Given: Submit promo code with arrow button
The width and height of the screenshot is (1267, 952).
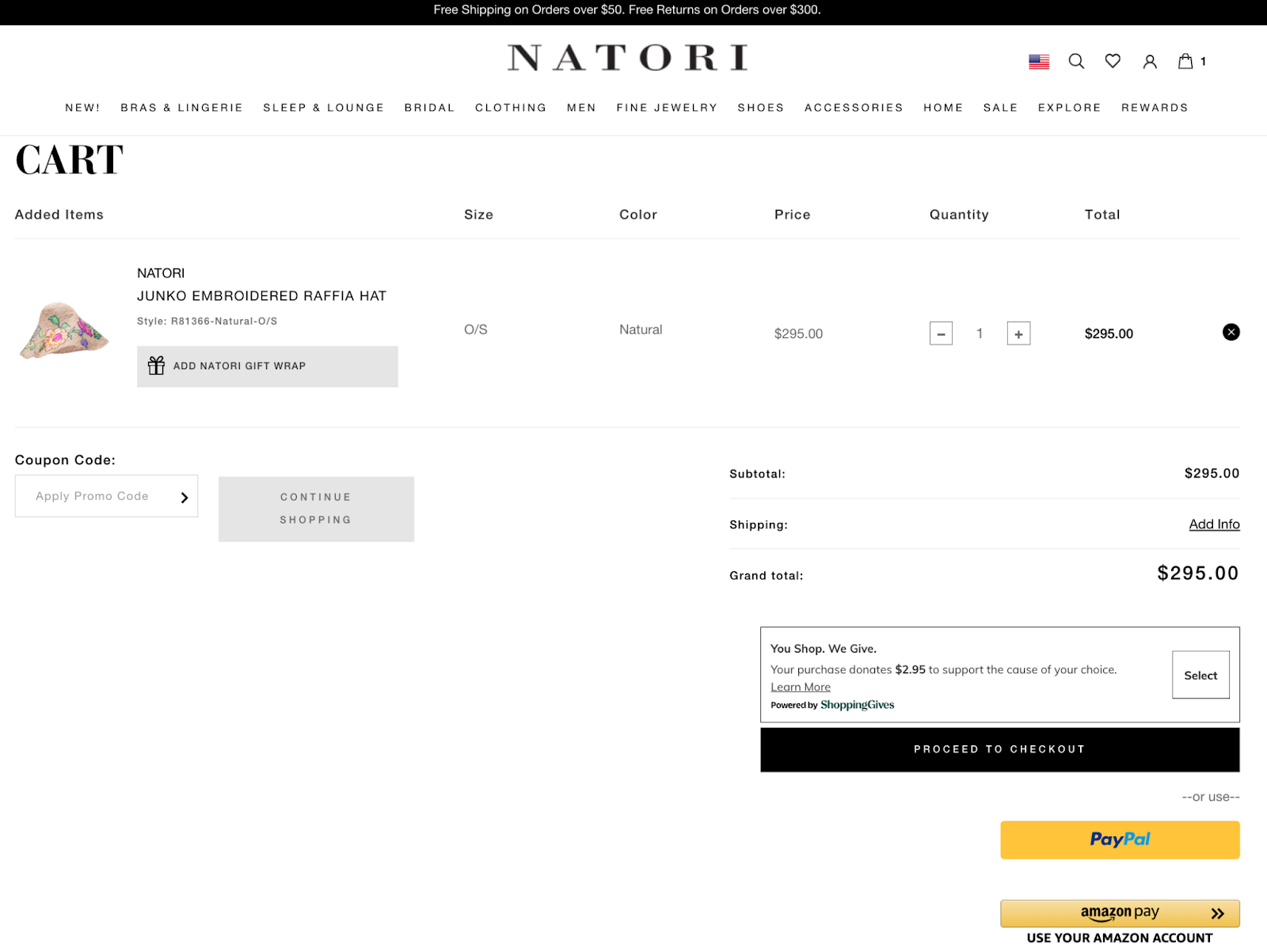Looking at the screenshot, I should [184, 497].
